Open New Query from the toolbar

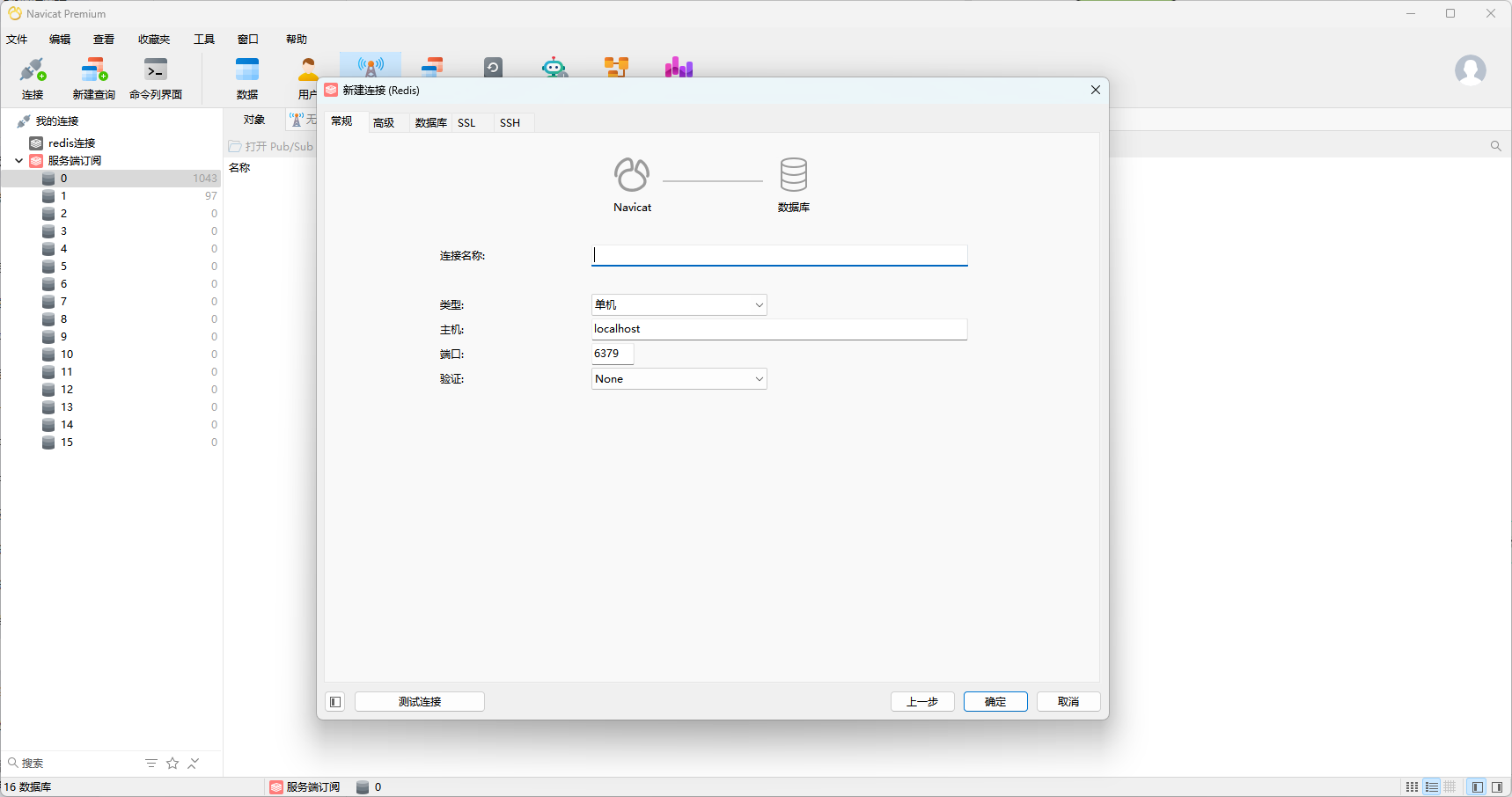(93, 78)
